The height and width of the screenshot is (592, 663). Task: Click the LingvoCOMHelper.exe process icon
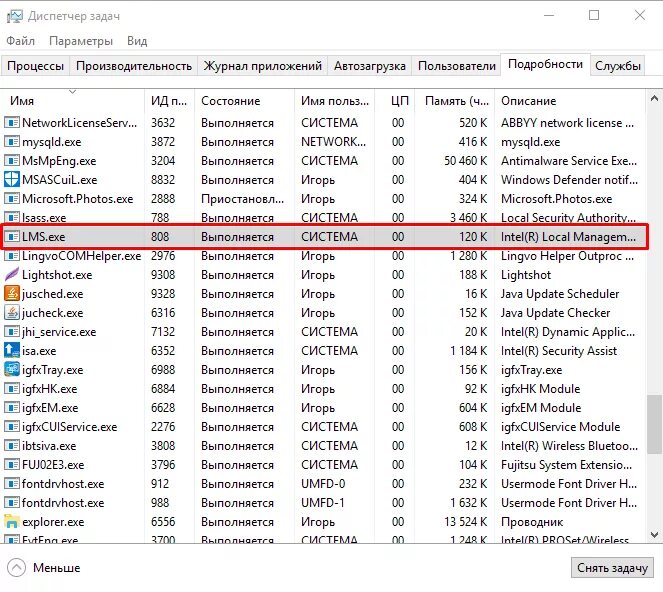[11, 256]
